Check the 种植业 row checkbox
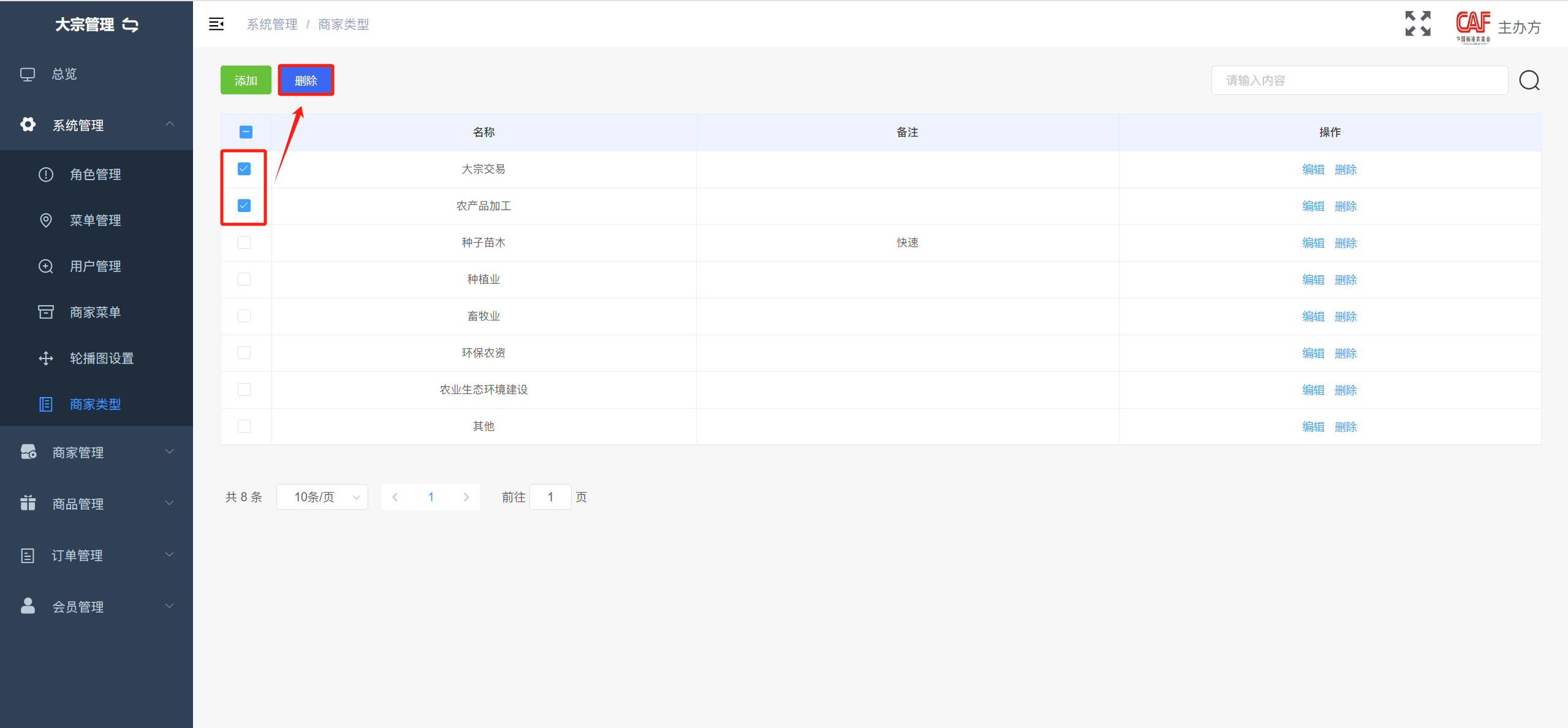 (244, 279)
